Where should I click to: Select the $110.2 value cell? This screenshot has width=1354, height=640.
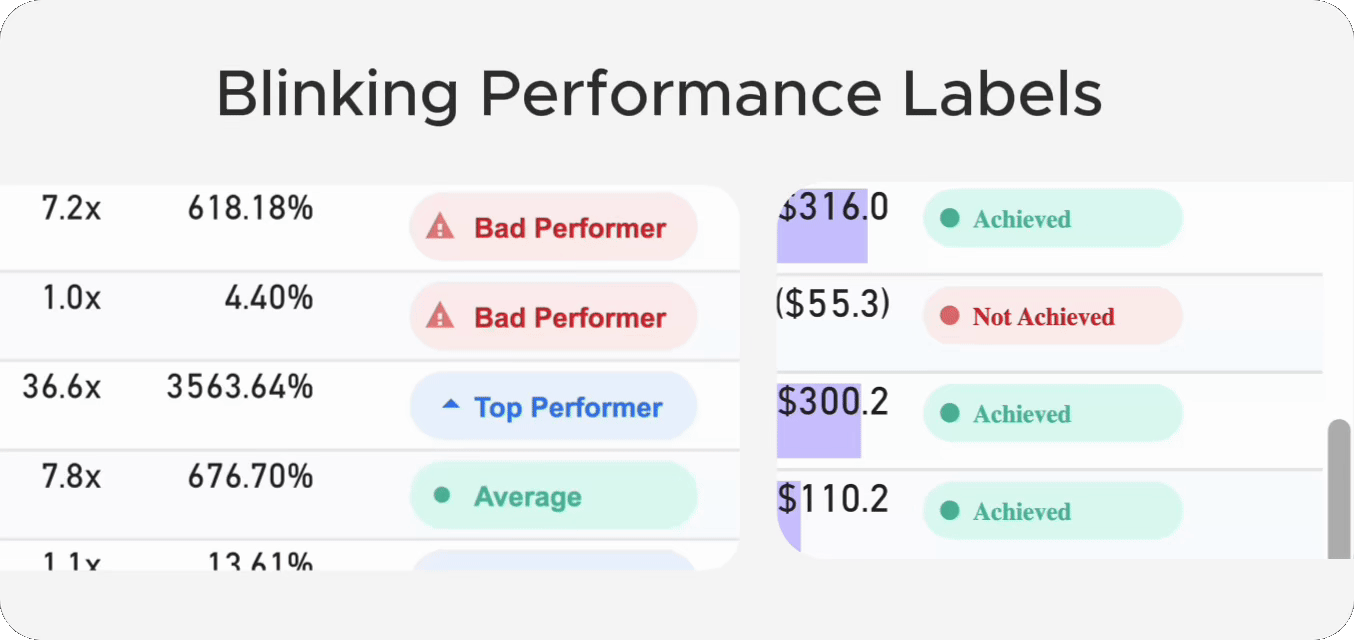833,498
